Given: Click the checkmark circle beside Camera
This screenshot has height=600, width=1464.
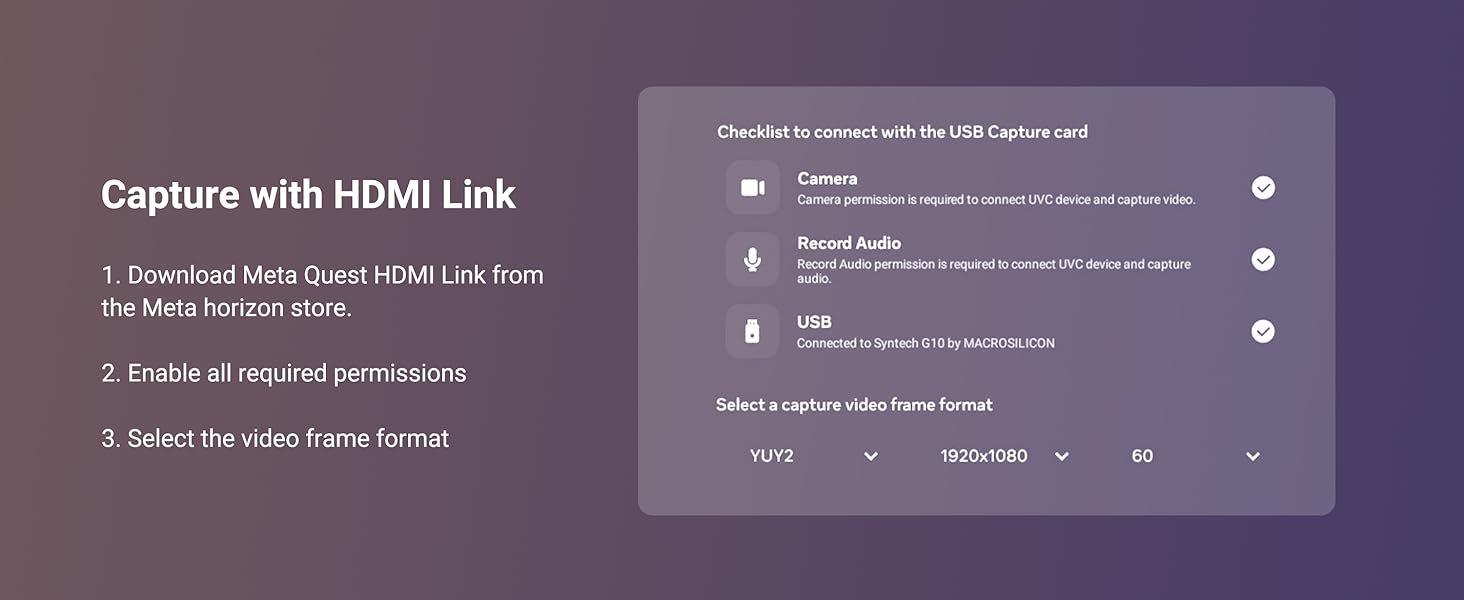Looking at the screenshot, I should [1262, 187].
